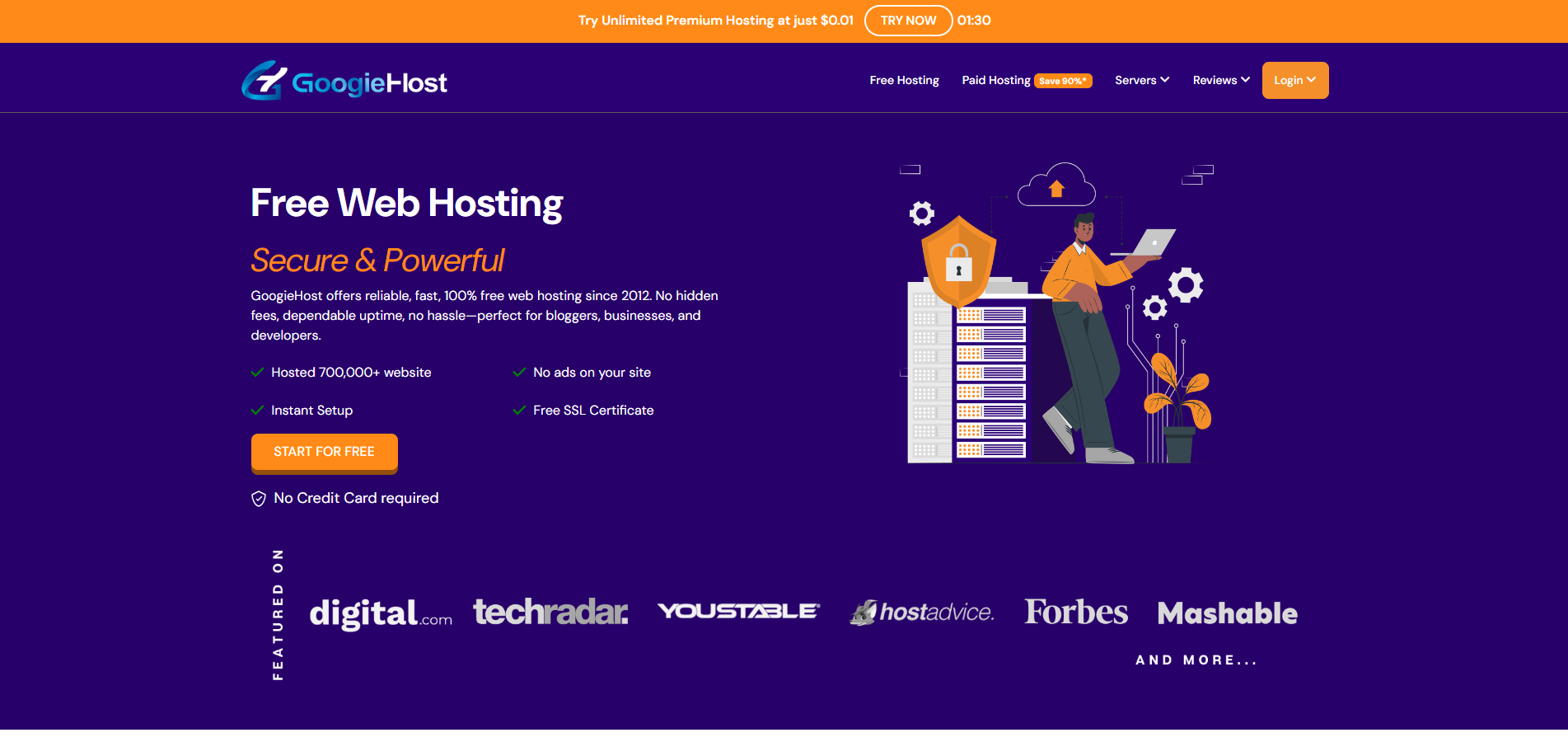Expand the Reviews dropdown menu

(x=1221, y=80)
